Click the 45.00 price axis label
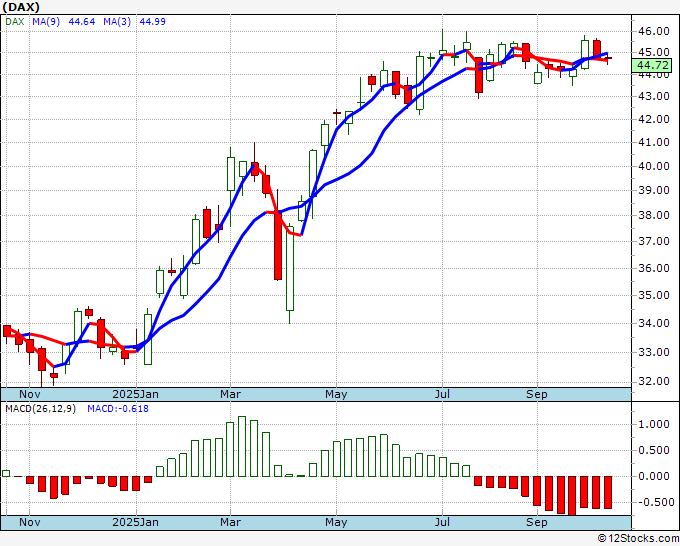Screen dimensions: 680x546 click(x=654, y=52)
